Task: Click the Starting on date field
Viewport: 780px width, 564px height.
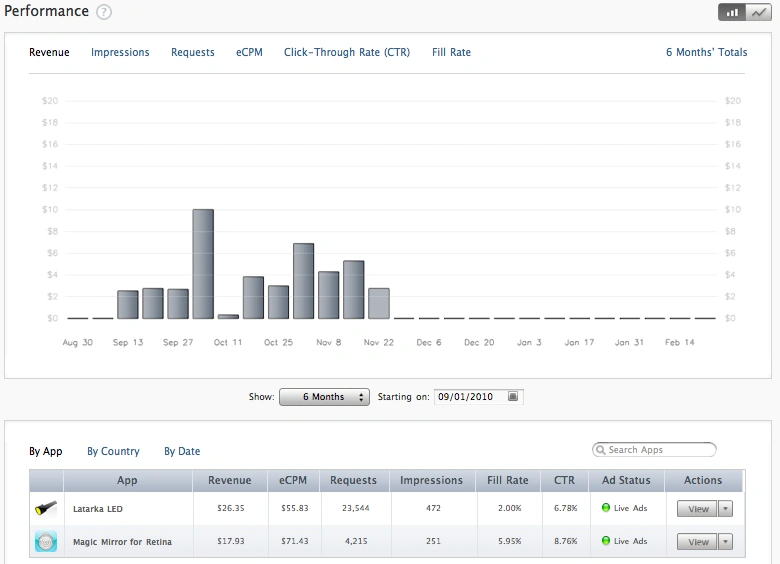Action: pyautogui.click(x=479, y=397)
